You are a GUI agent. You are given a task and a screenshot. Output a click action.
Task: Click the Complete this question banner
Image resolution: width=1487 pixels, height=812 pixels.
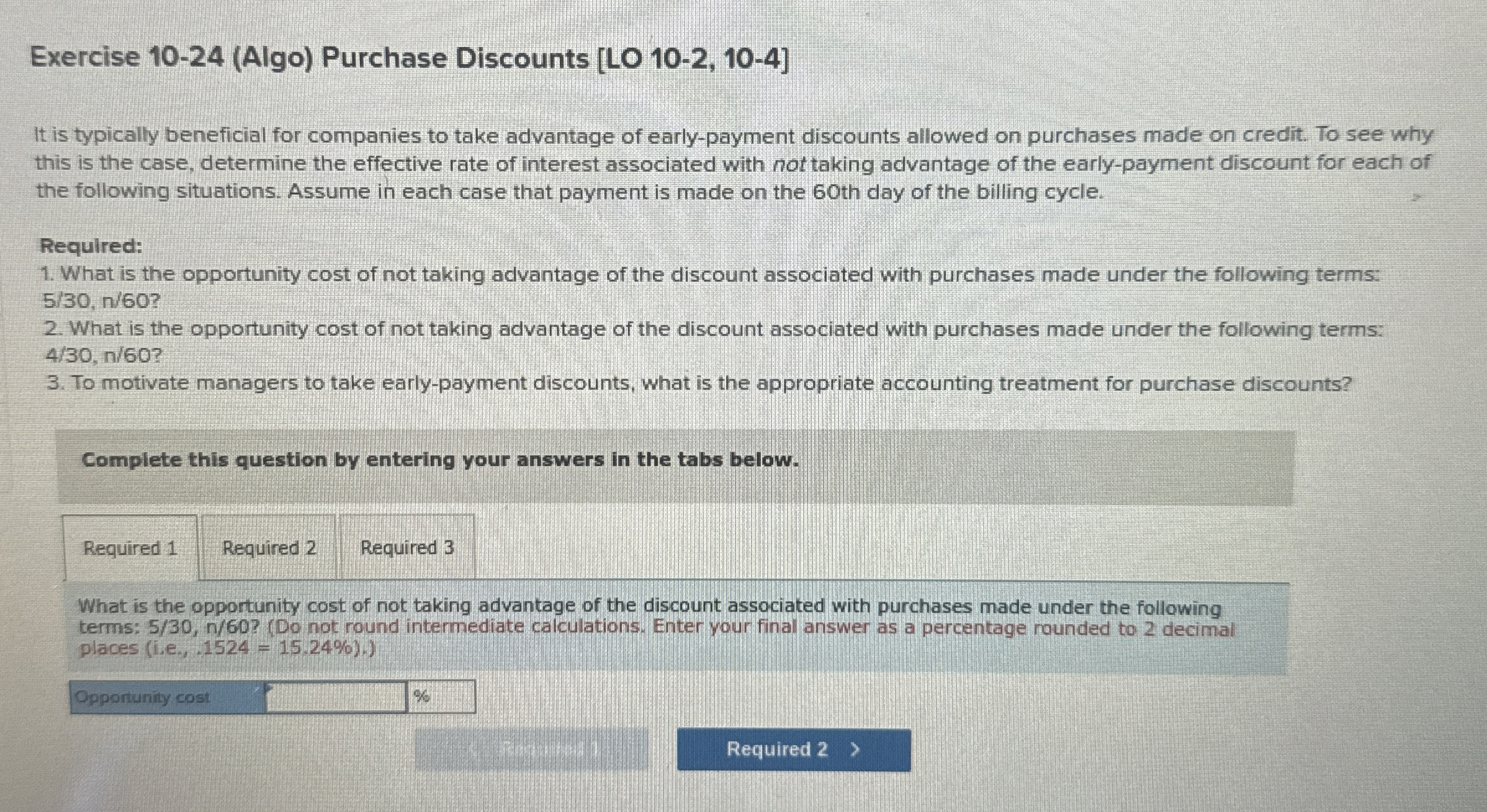441,460
